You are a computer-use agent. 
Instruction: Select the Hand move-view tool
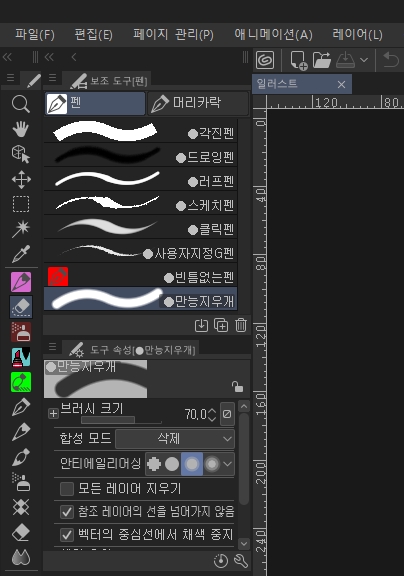(x=21, y=129)
